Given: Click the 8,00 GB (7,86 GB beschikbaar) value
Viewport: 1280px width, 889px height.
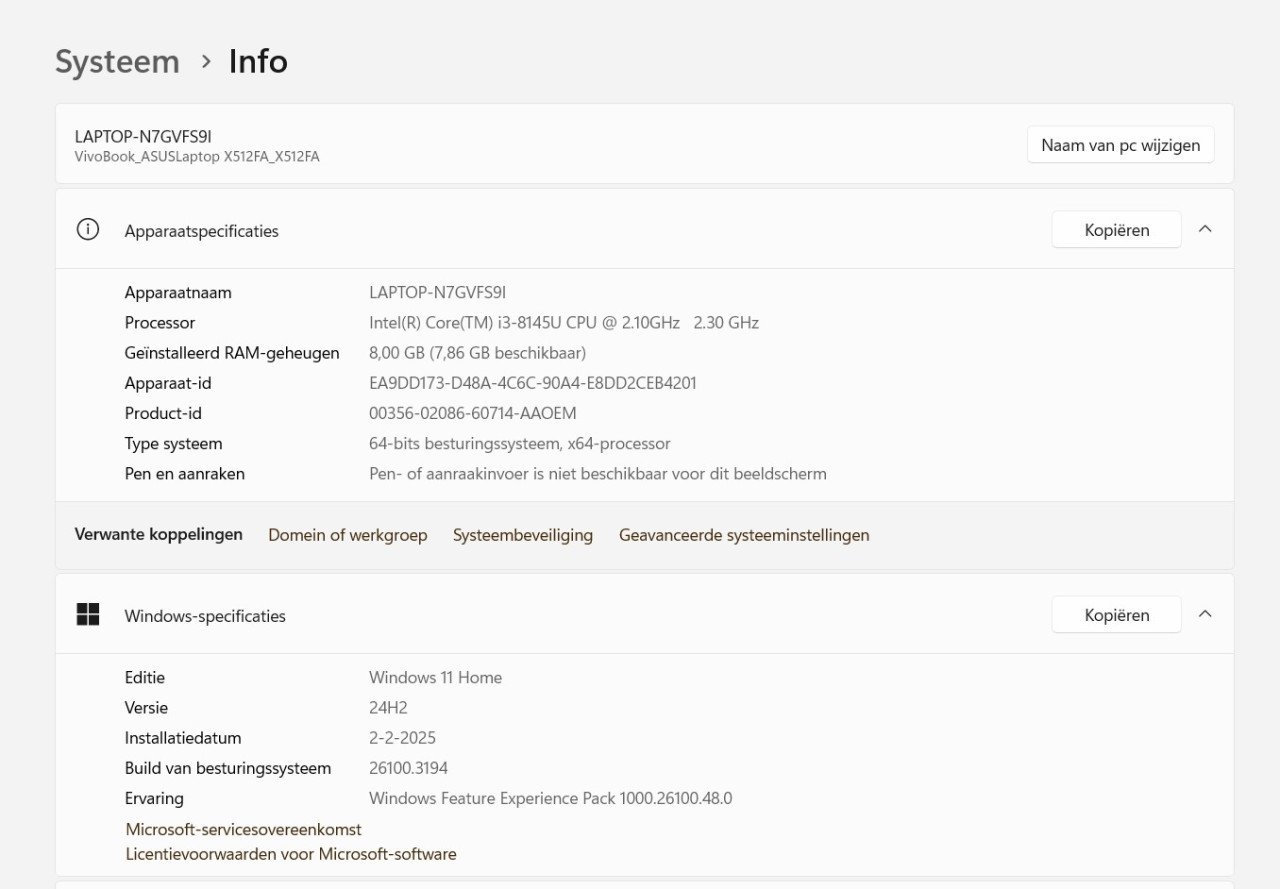Looking at the screenshot, I should click(477, 353).
